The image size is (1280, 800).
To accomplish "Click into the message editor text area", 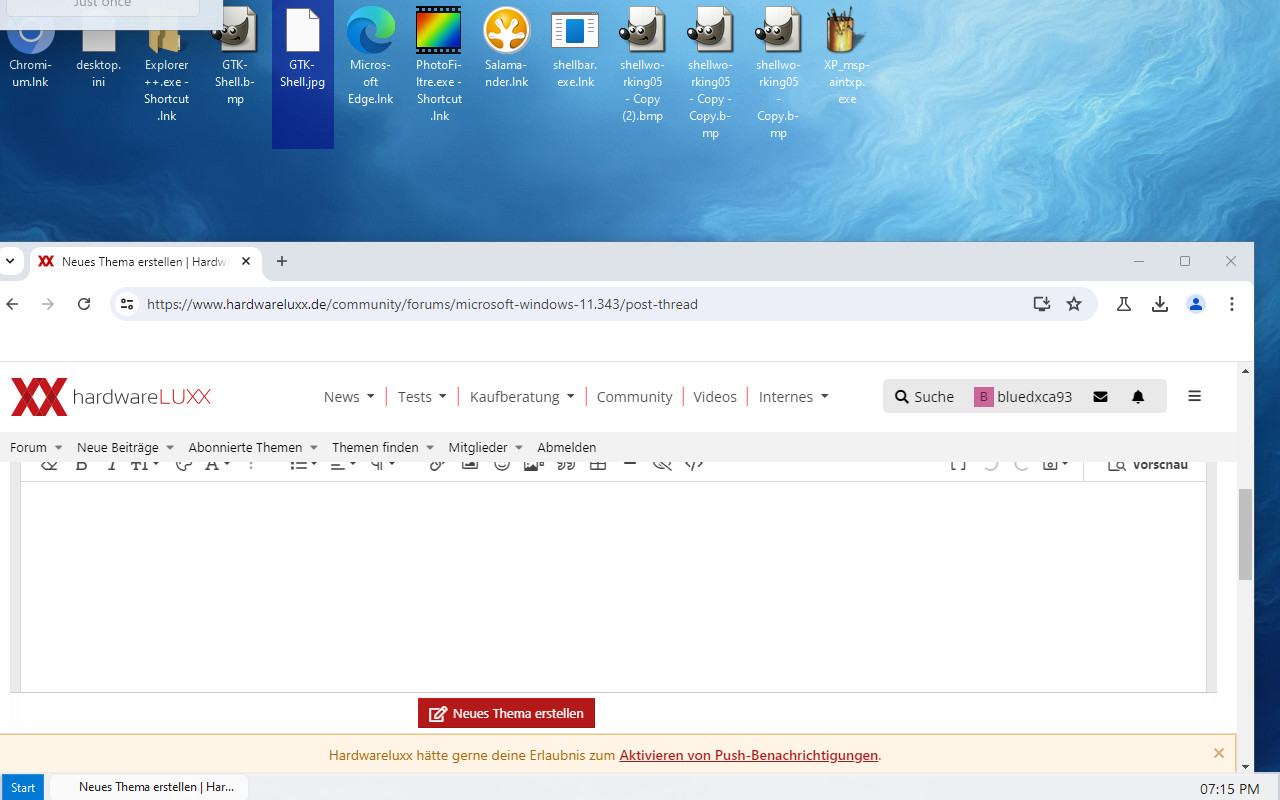I will pos(613,586).
